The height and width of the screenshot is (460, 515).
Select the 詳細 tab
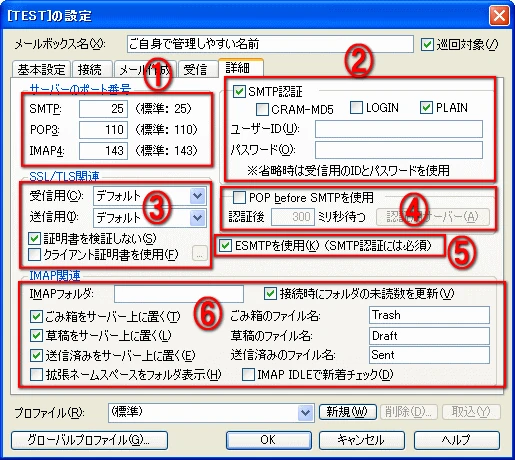241,68
